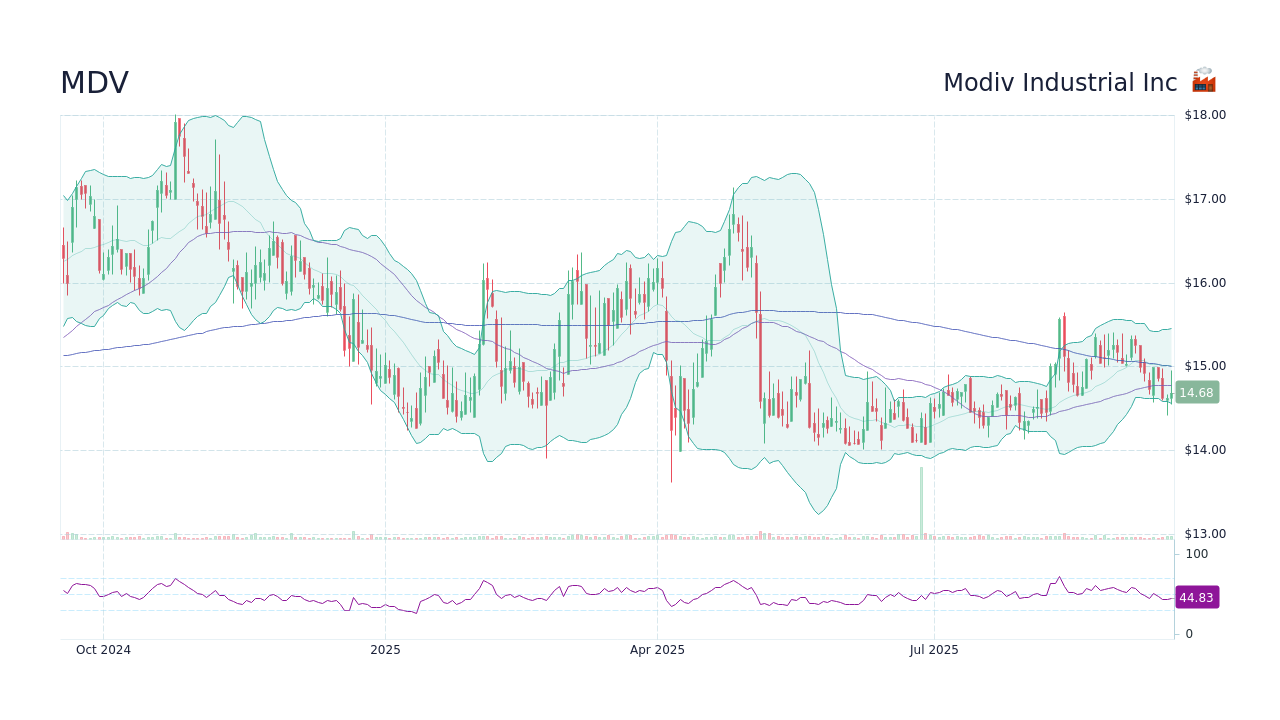Click the 2025 date axis label

point(385,650)
